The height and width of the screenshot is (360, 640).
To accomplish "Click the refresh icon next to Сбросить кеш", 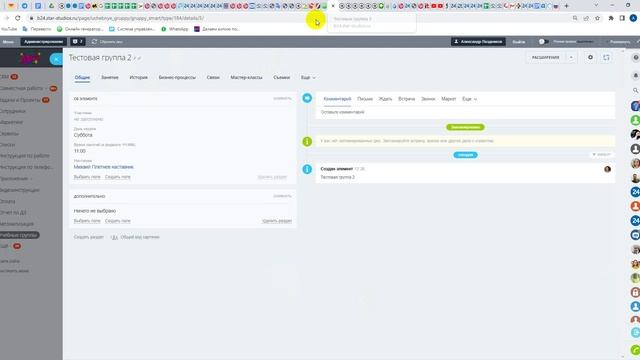I will point(94,42).
